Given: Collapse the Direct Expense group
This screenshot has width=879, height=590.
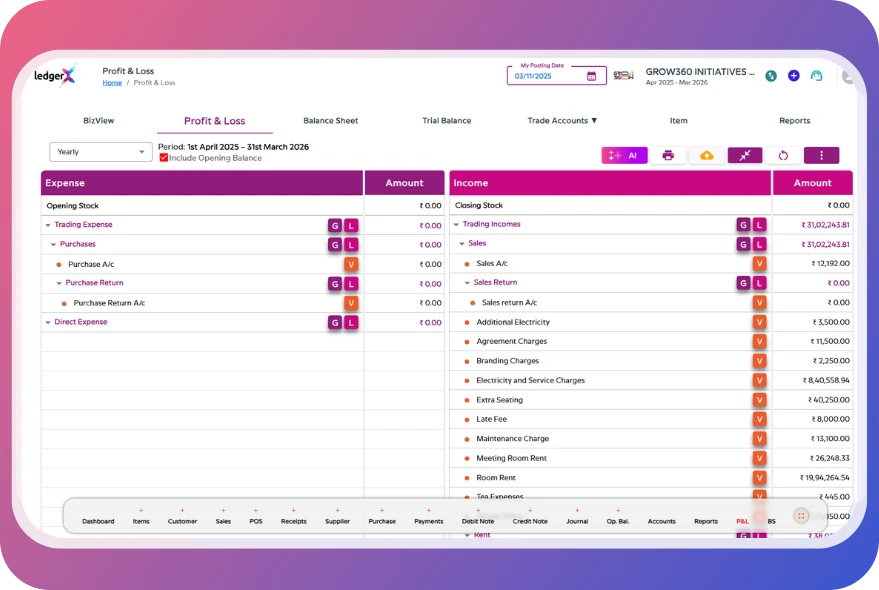Looking at the screenshot, I should [48, 322].
